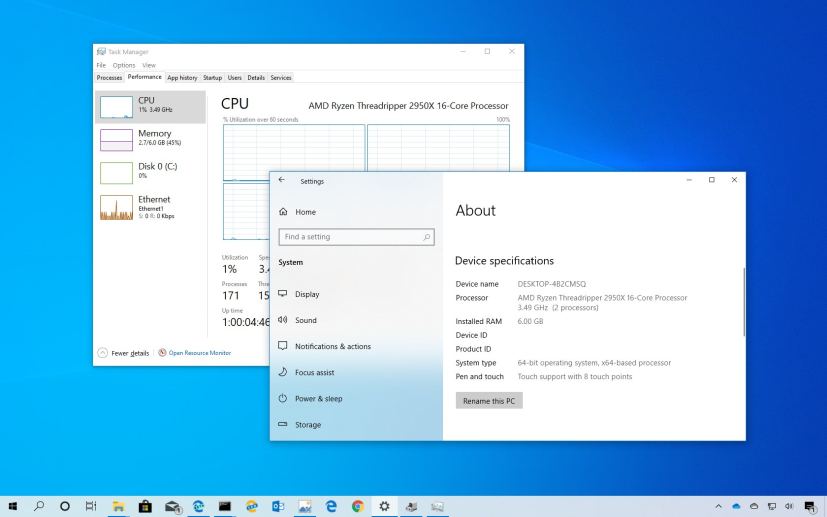Open File Explorer from taskbar
Image resolution: width=827 pixels, height=517 pixels.
click(118, 506)
